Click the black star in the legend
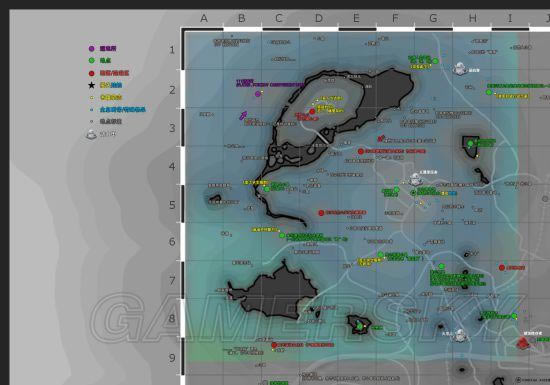Image resolution: width=550 pixels, height=385 pixels. (92, 85)
